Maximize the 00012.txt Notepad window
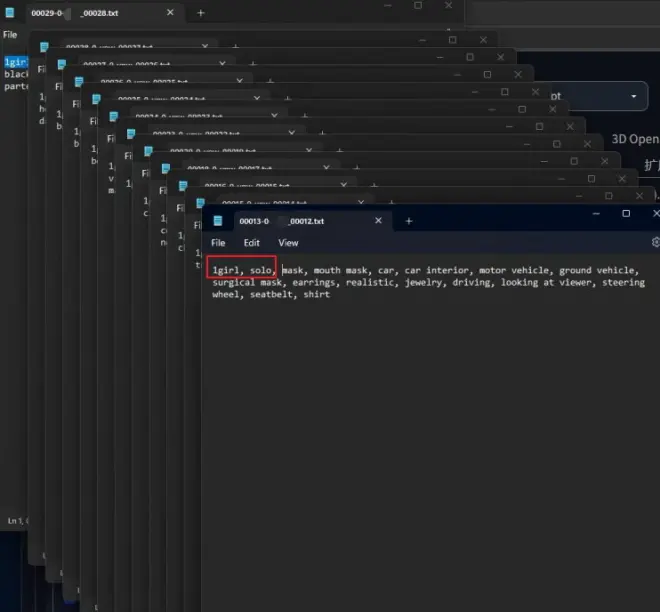 coord(626,213)
